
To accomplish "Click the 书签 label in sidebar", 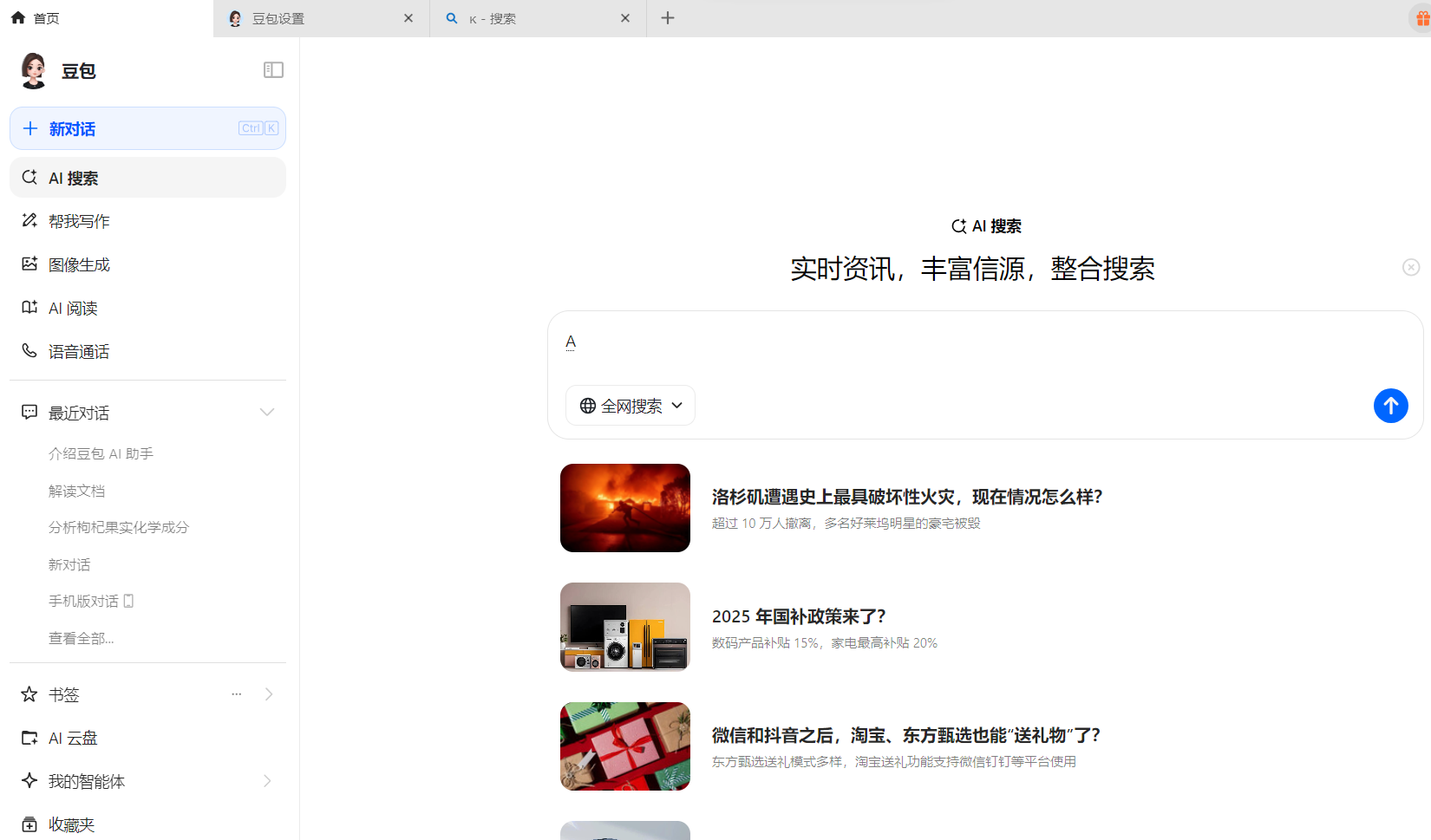I will [64, 694].
